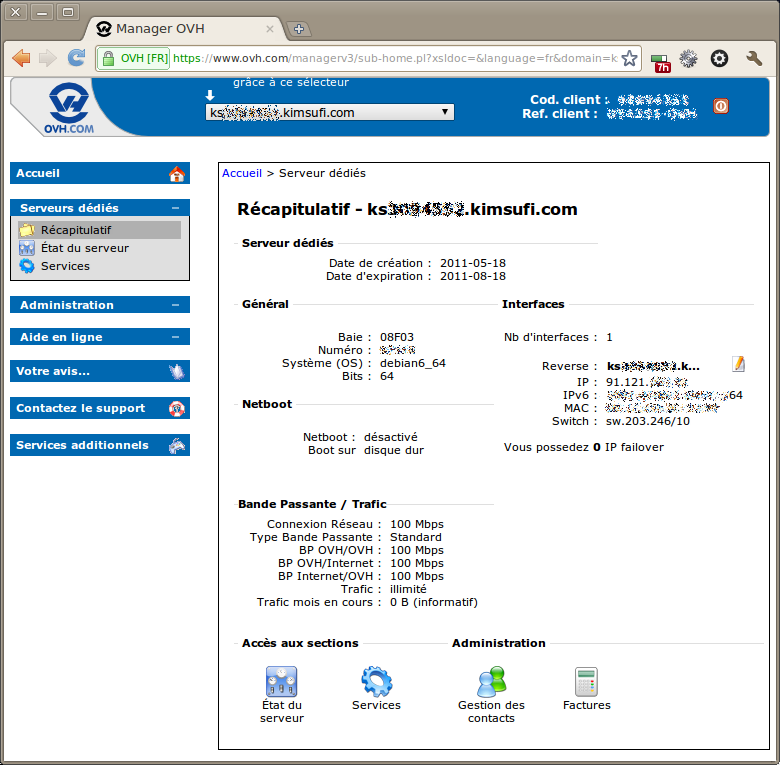Image resolution: width=780 pixels, height=765 pixels.
Task: Open Services additionnels menu item
Action: pos(99,445)
